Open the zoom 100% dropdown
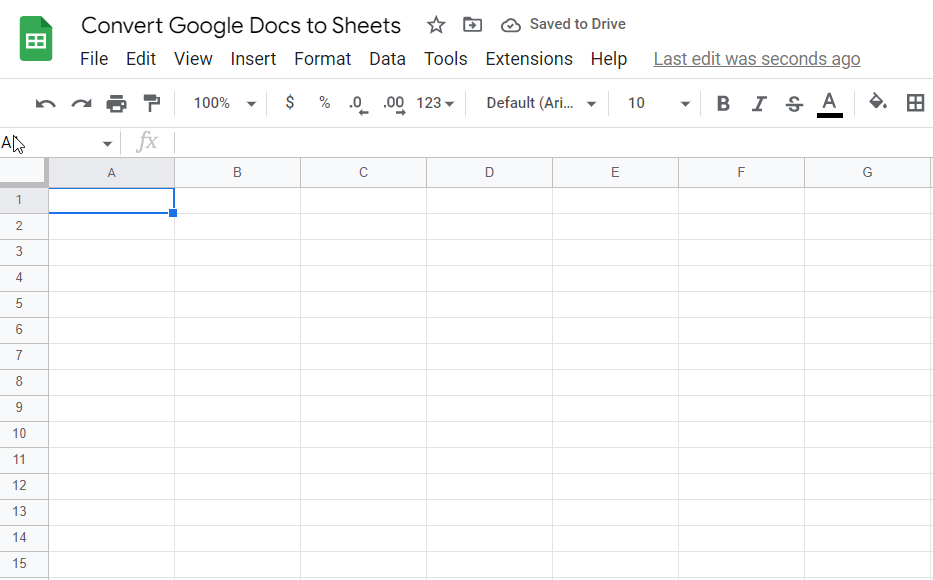Viewport: 933px width, 580px height. pos(224,103)
